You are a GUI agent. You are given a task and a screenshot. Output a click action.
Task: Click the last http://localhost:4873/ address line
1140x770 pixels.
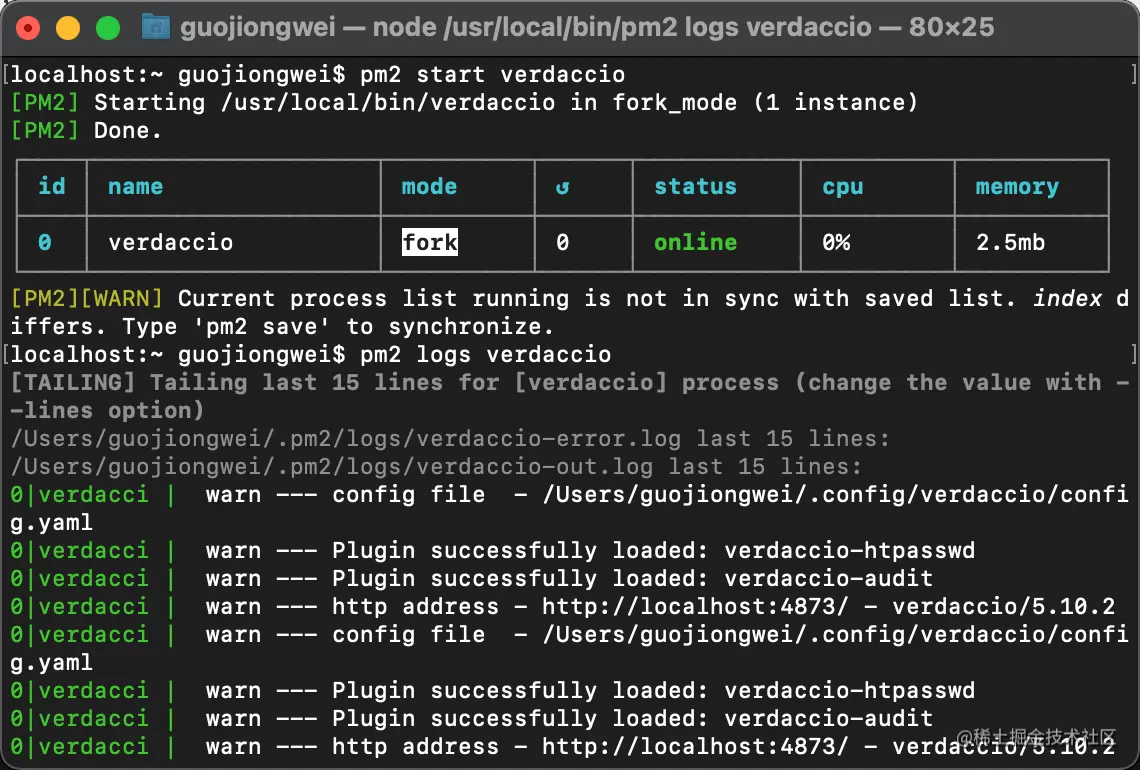coord(695,747)
